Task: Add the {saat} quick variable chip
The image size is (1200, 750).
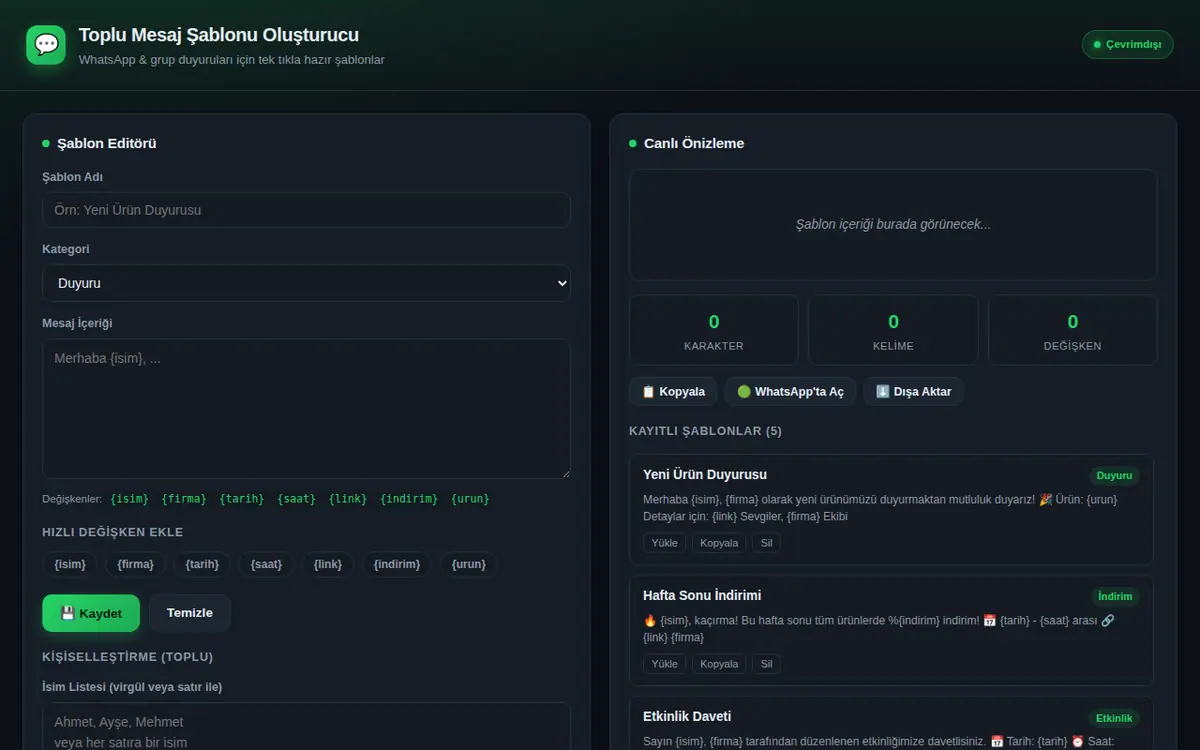Action: point(266,564)
